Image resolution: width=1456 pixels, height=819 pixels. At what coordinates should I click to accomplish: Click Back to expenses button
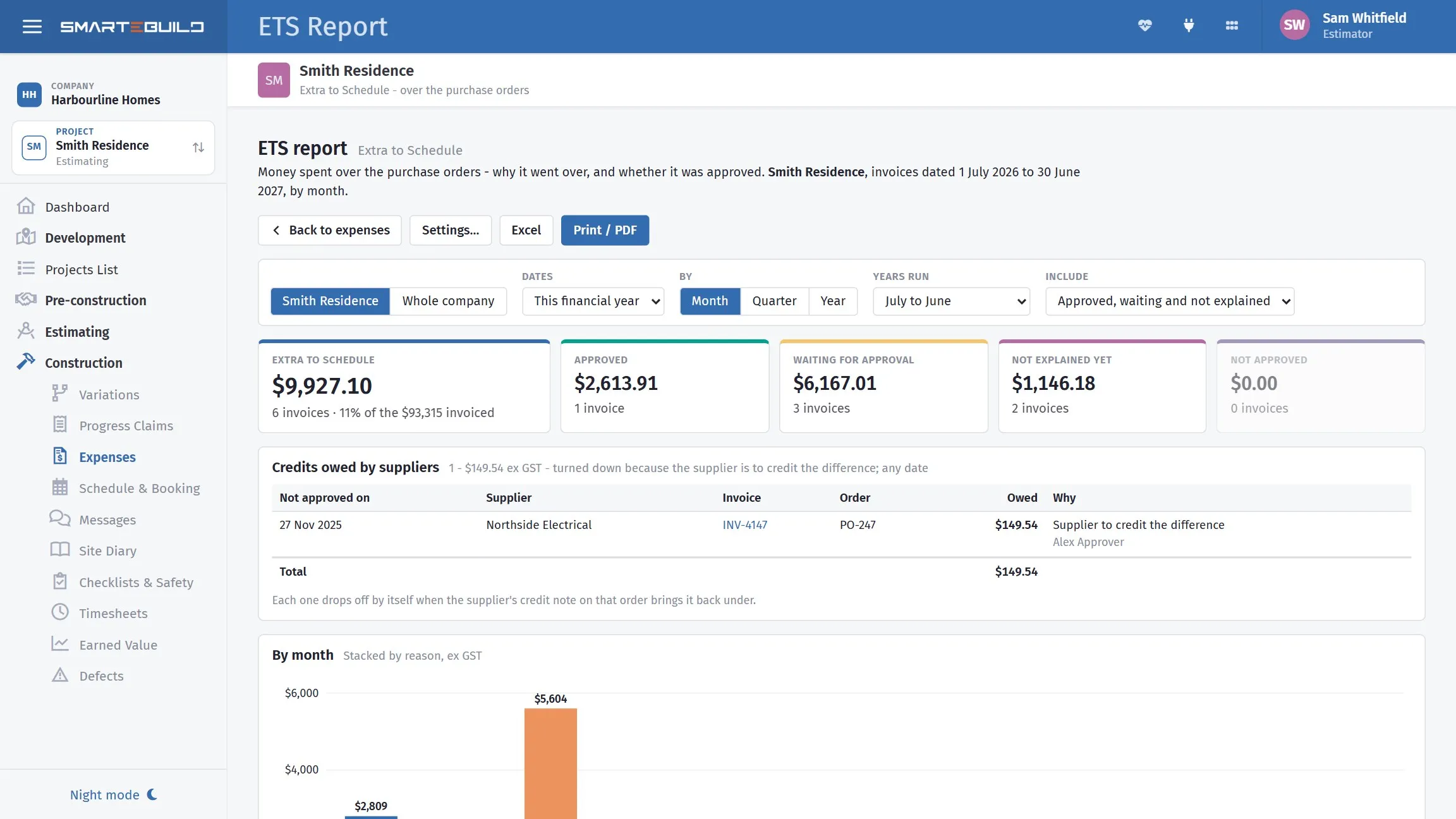pyautogui.click(x=330, y=230)
